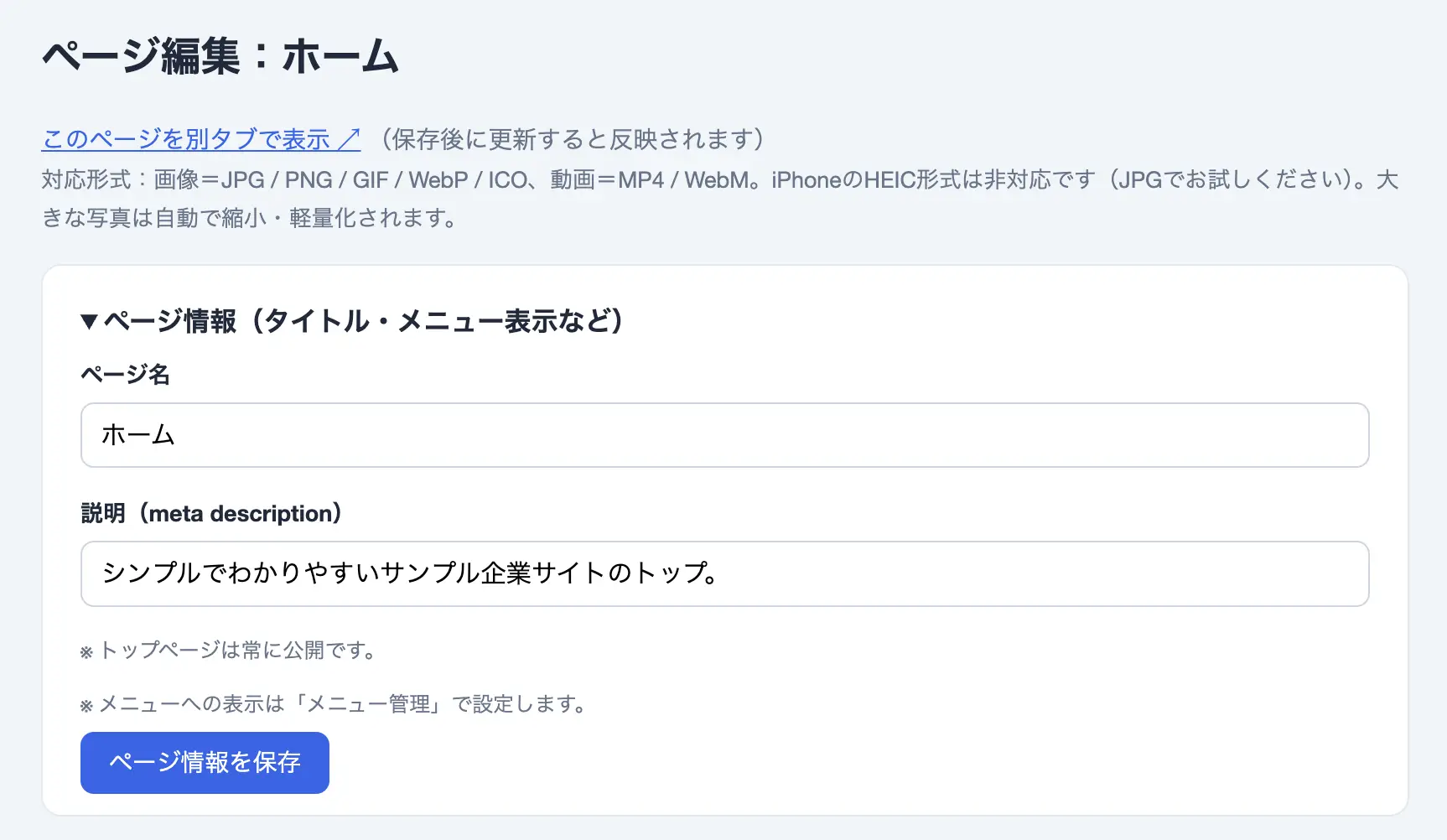Click the ↗ external arrow icon in link
Image resolution: width=1447 pixels, height=840 pixels.
click(349, 138)
